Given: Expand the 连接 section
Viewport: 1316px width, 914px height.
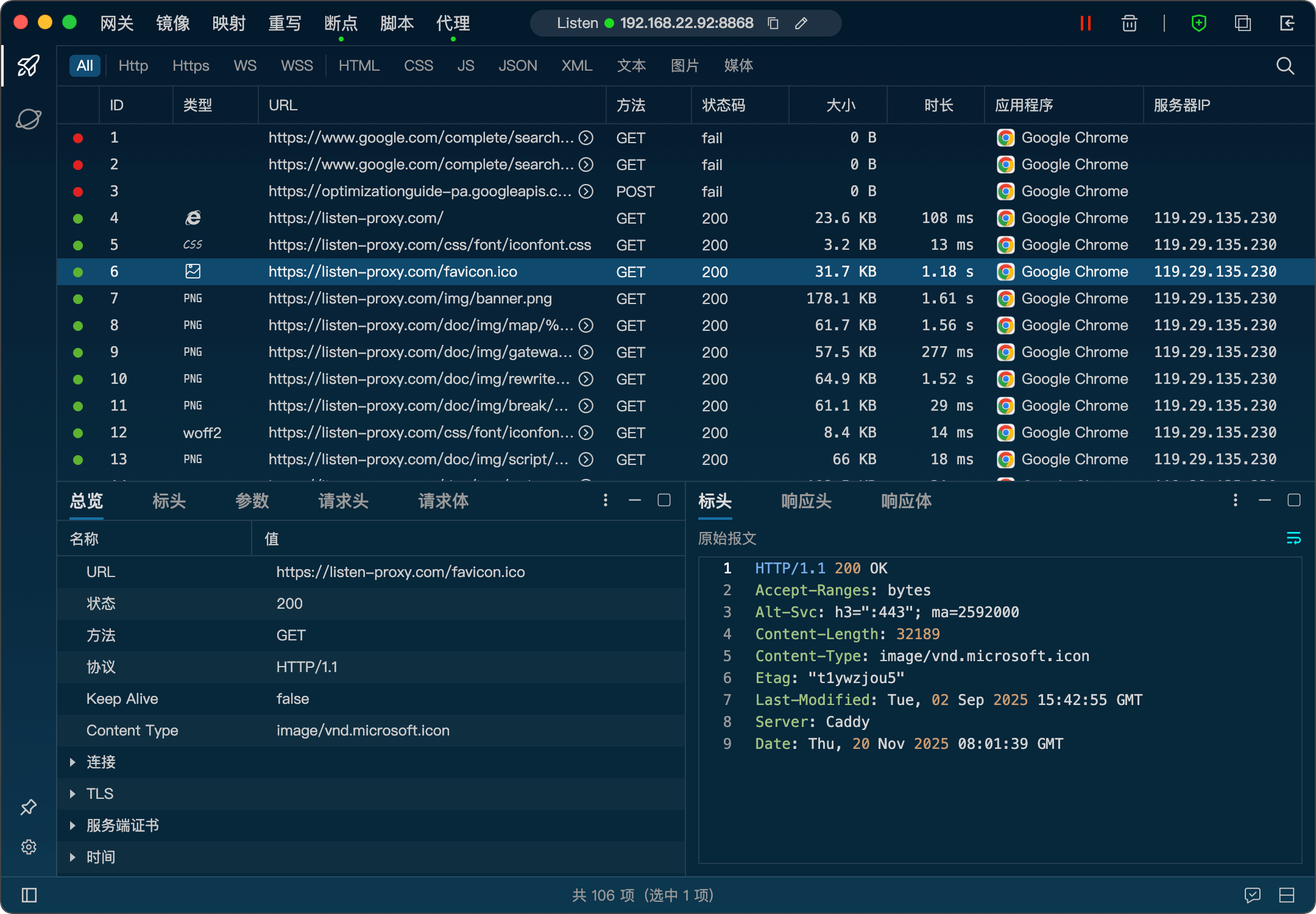Looking at the screenshot, I should click(73, 762).
